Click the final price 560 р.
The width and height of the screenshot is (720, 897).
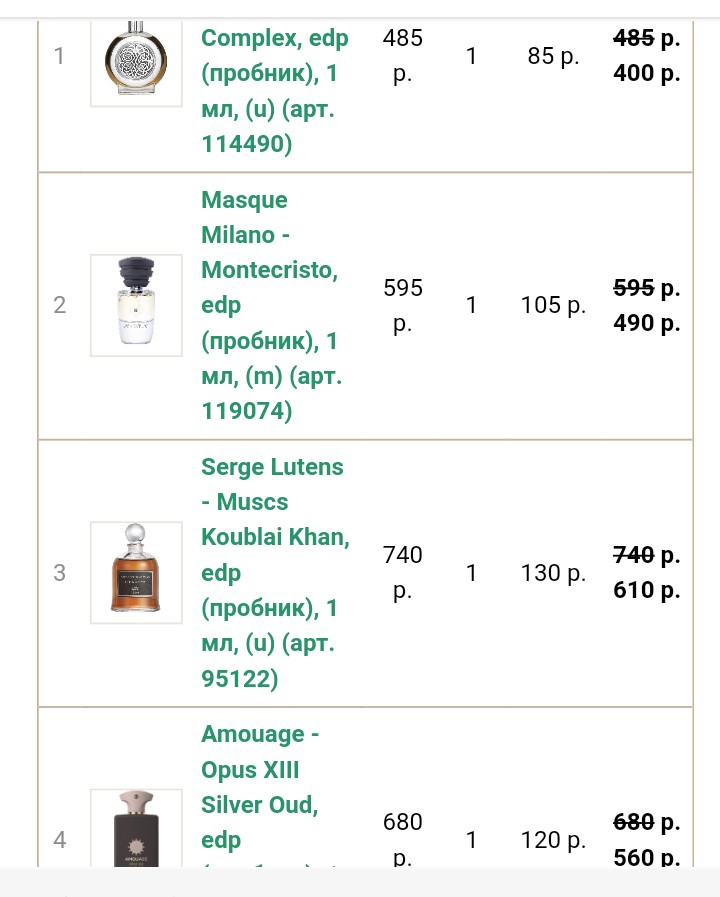(647, 857)
